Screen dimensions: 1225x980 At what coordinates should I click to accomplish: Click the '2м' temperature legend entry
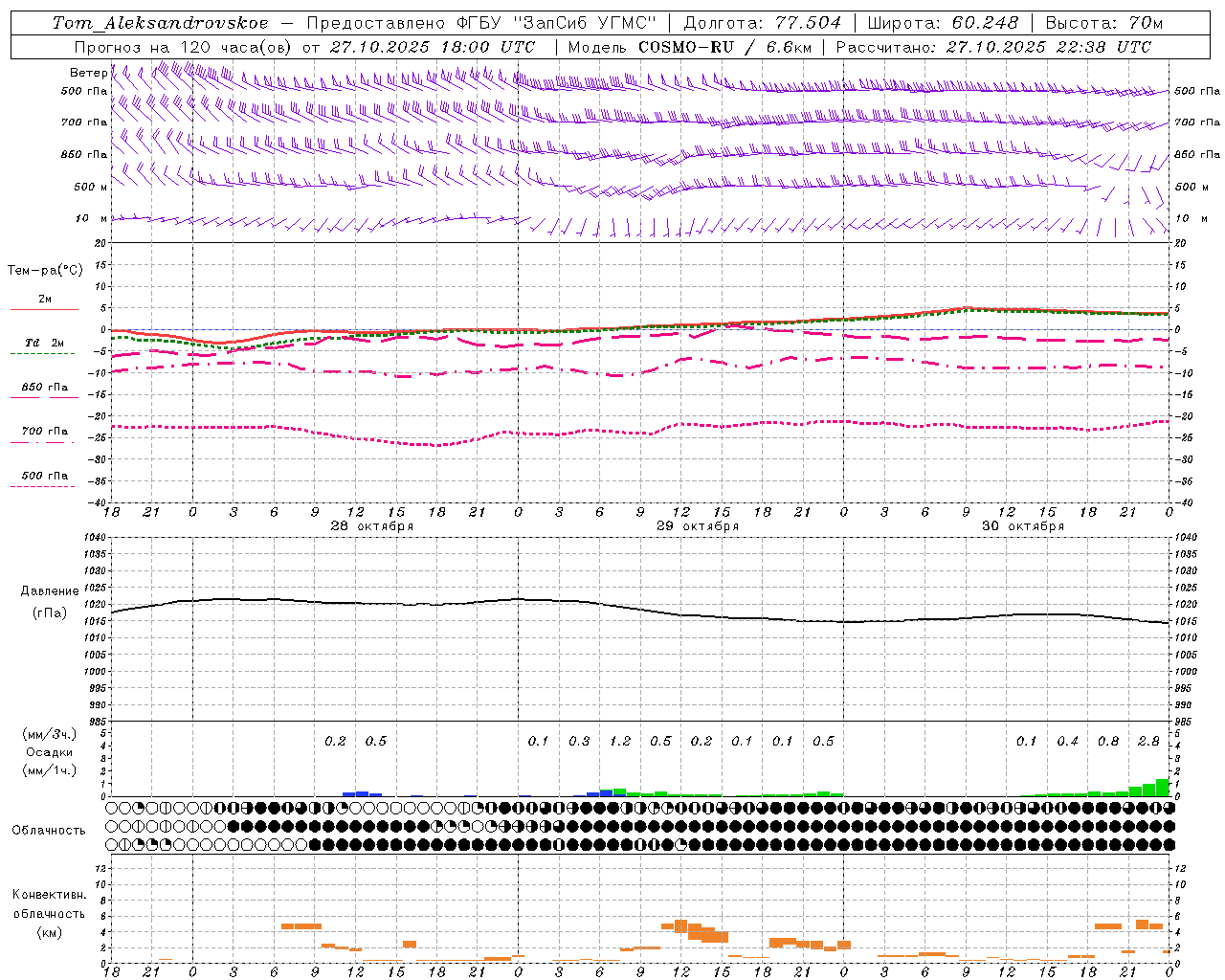tap(45, 299)
